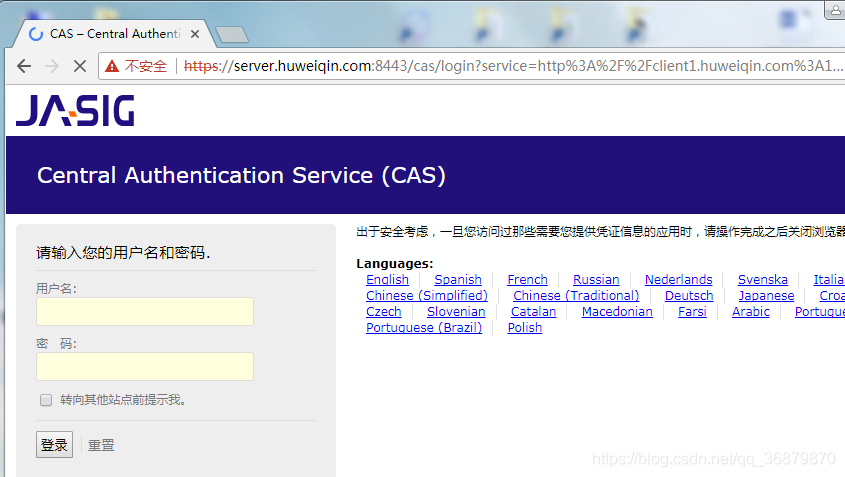Click the red not-secure warning triangle
This screenshot has width=845, height=477.
point(112,66)
